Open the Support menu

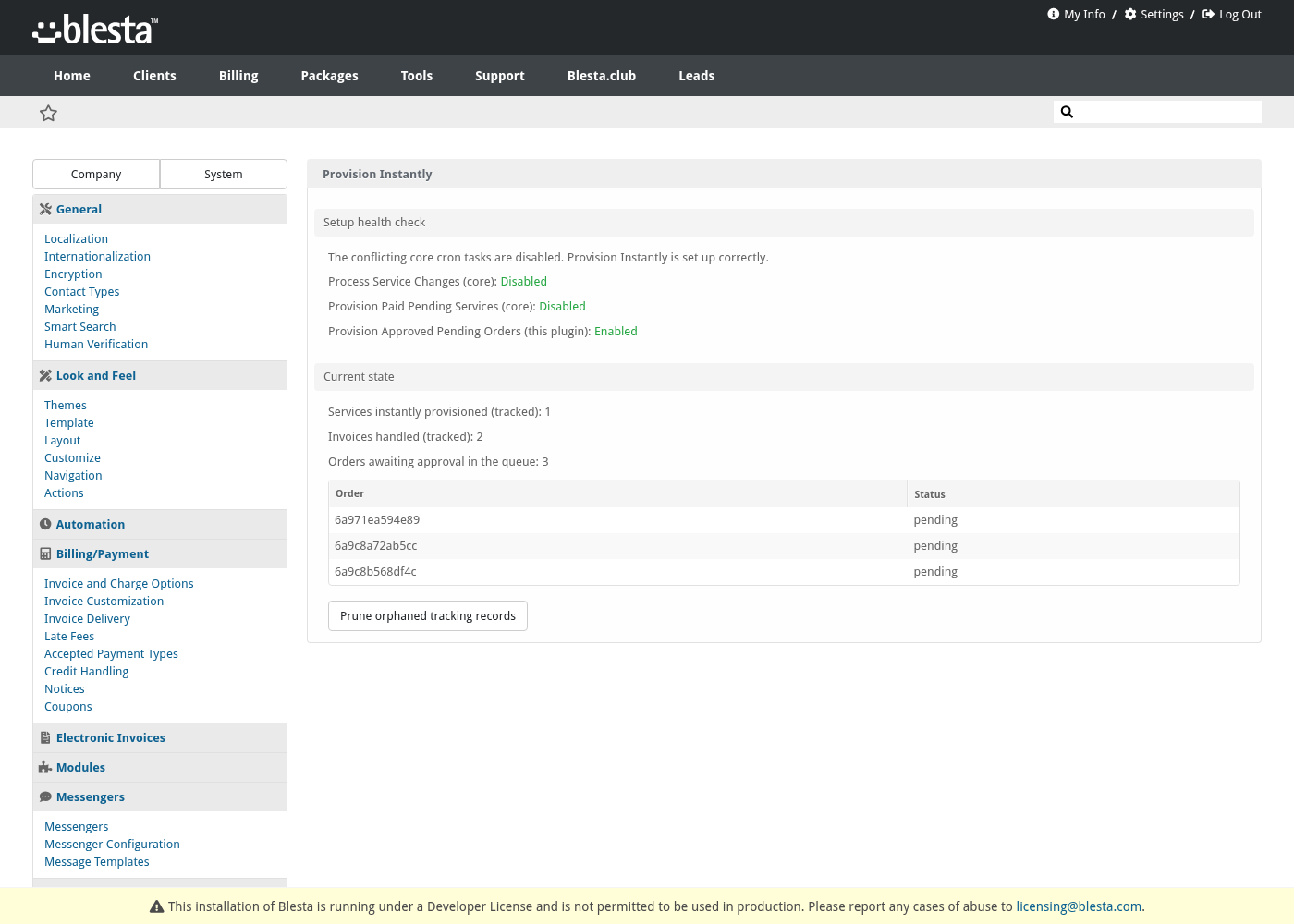500,76
